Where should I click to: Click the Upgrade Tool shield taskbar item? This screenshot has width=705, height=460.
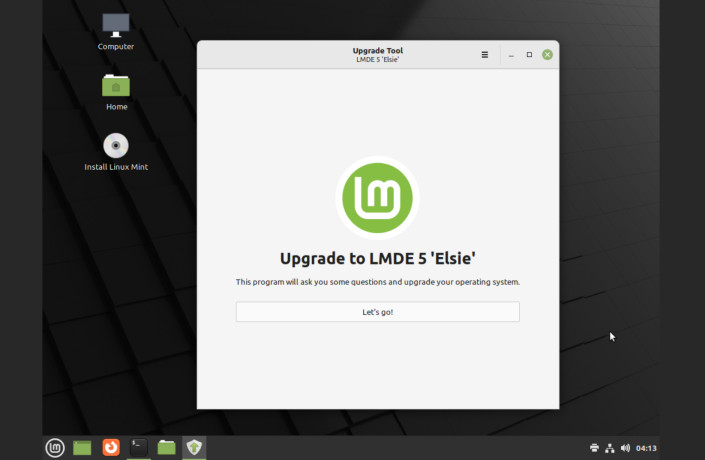194,447
